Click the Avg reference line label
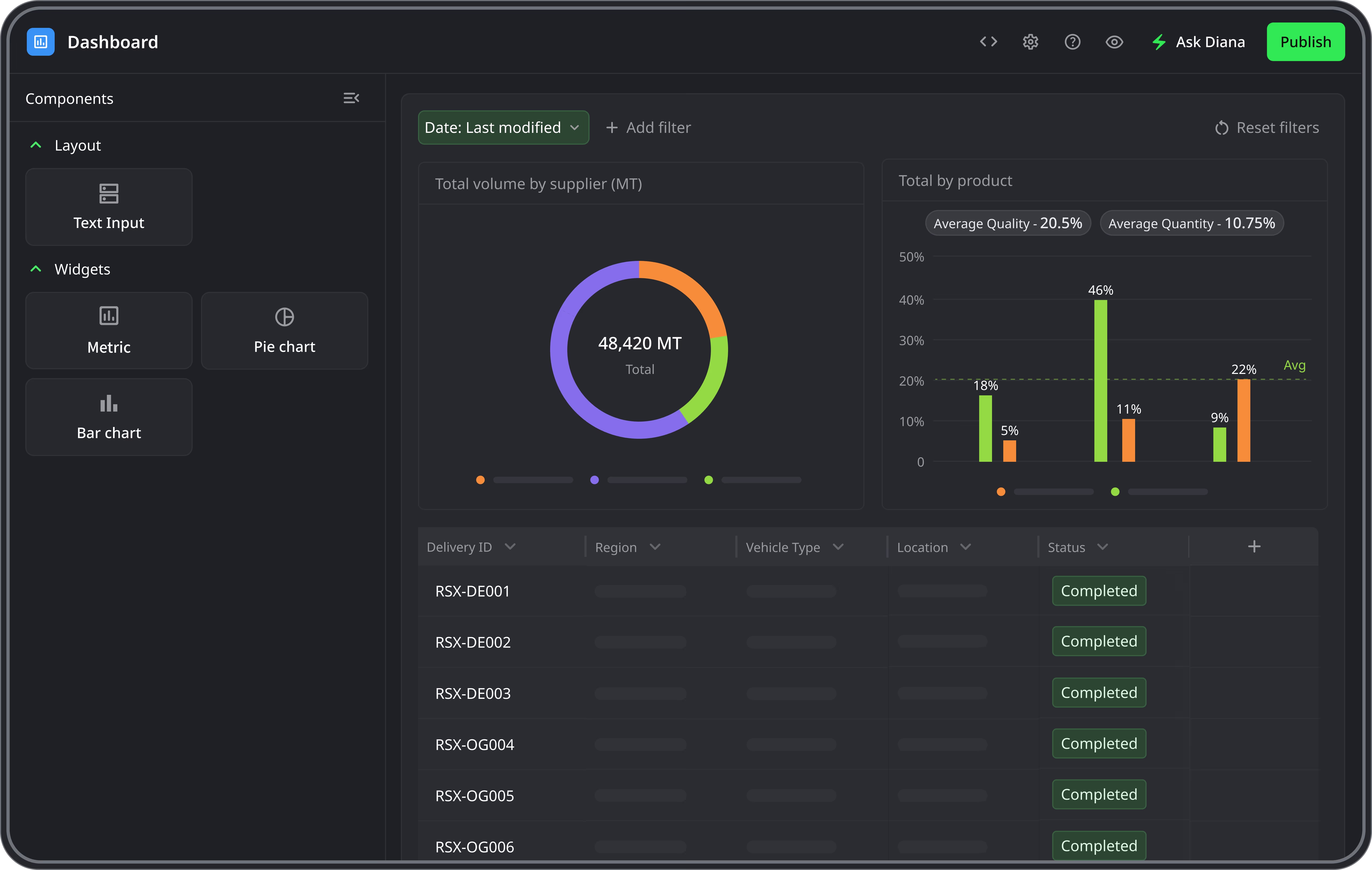This screenshot has height=870, width=1372. (1295, 366)
